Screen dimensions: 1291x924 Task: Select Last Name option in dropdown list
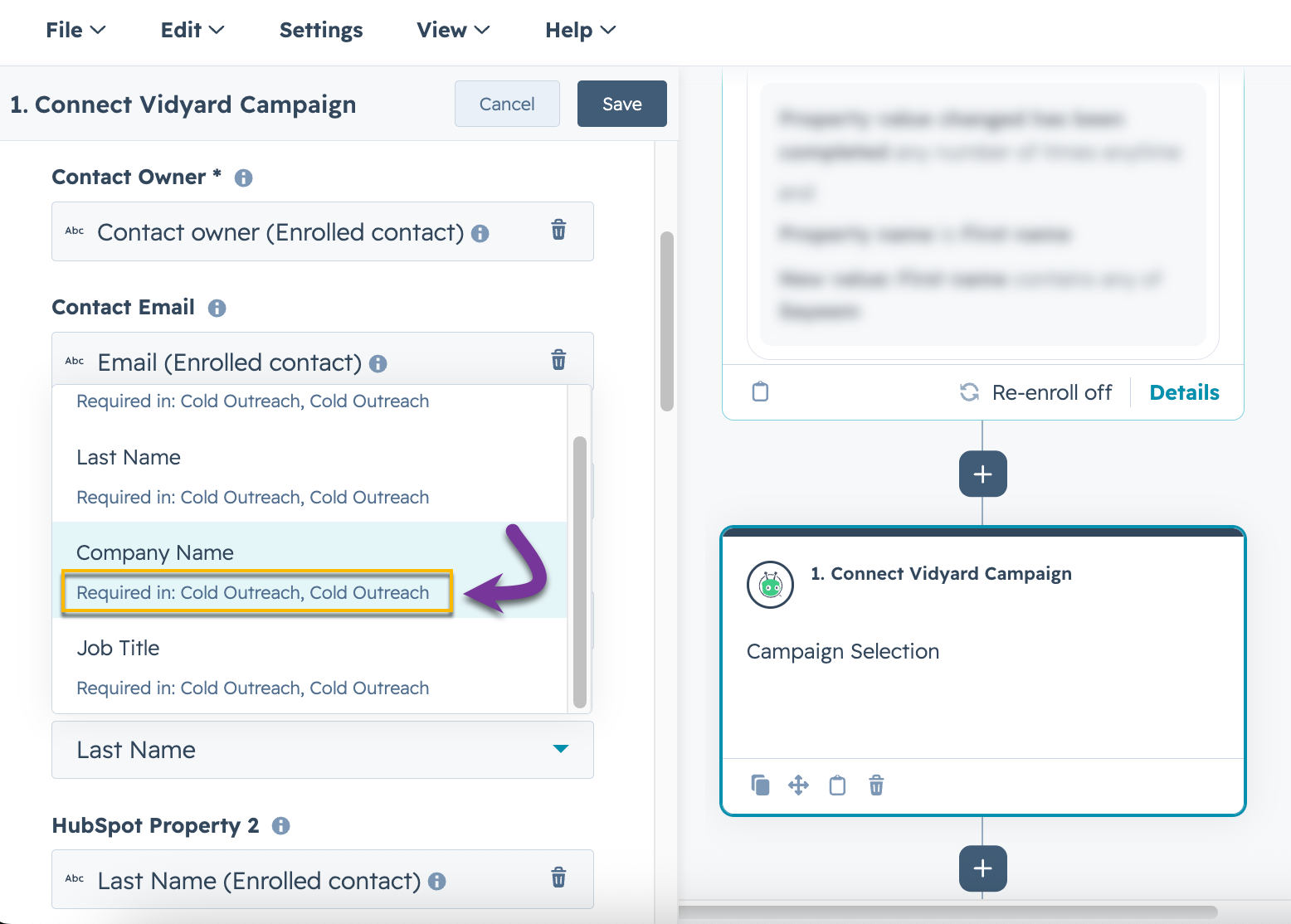[x=309, y=477]
